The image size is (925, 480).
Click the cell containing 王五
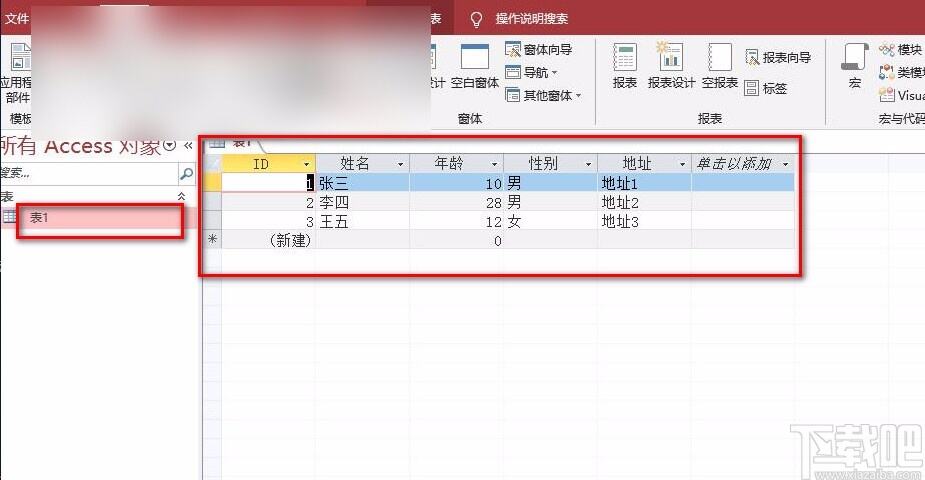pyautogui.click(x=362, y=222)
